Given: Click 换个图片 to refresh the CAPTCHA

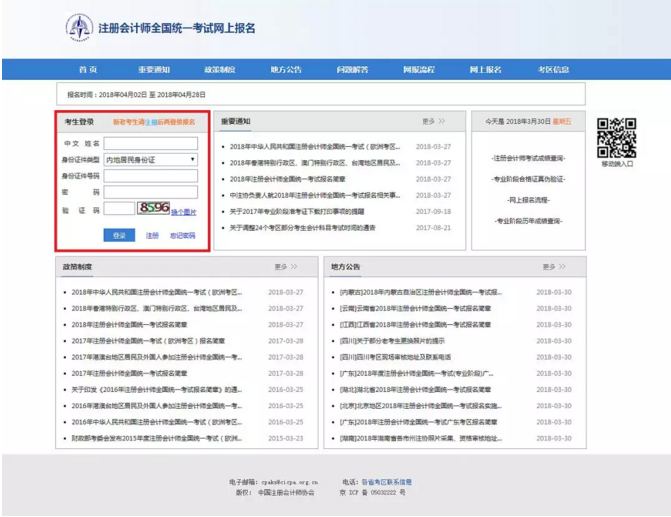Looking at the screenshot, I should click(x=184, y=212).
